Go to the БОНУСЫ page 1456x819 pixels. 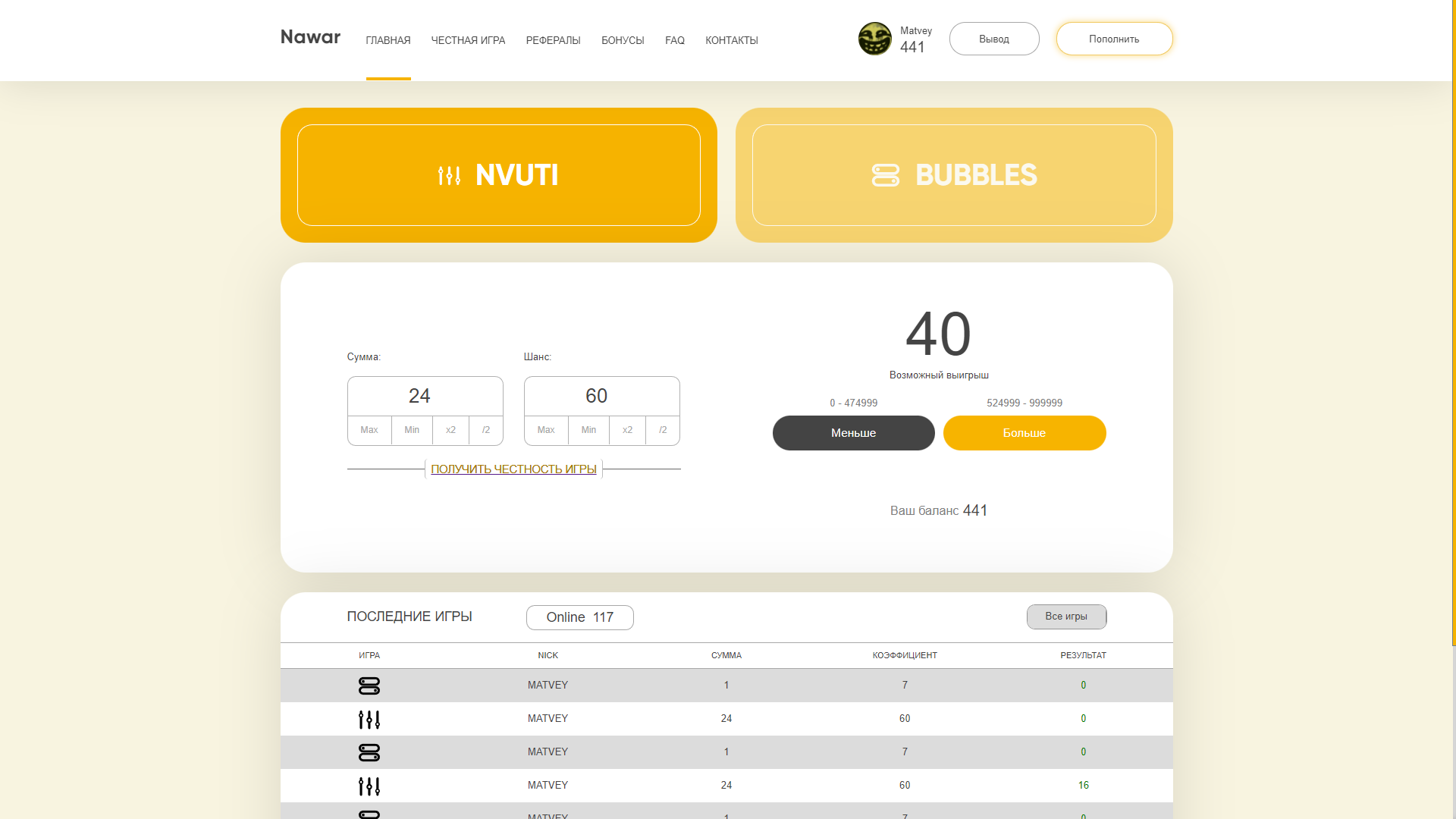click(x=623, y=40)
